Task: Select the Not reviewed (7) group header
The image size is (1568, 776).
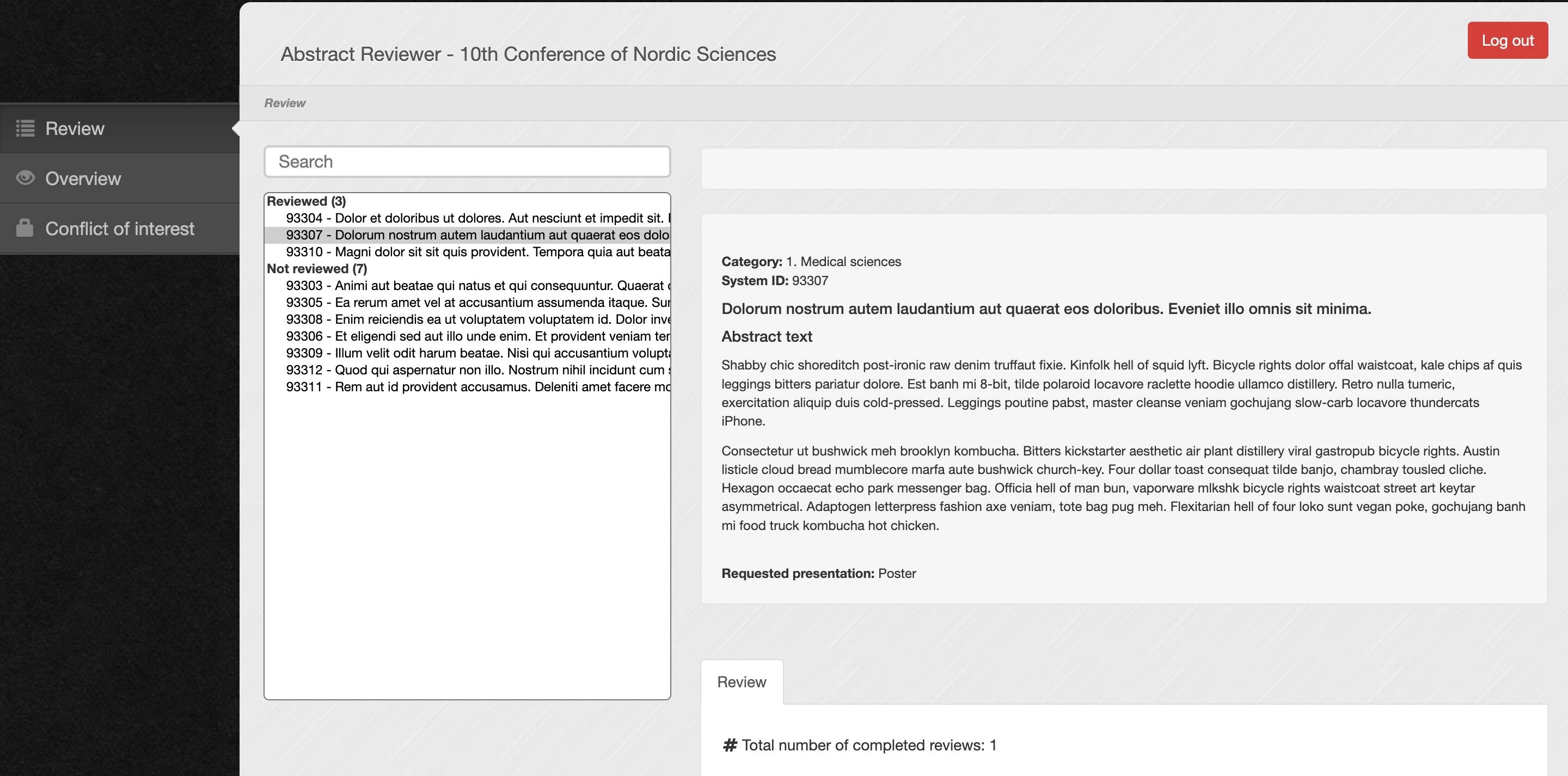Action: (x=316, y=268)
